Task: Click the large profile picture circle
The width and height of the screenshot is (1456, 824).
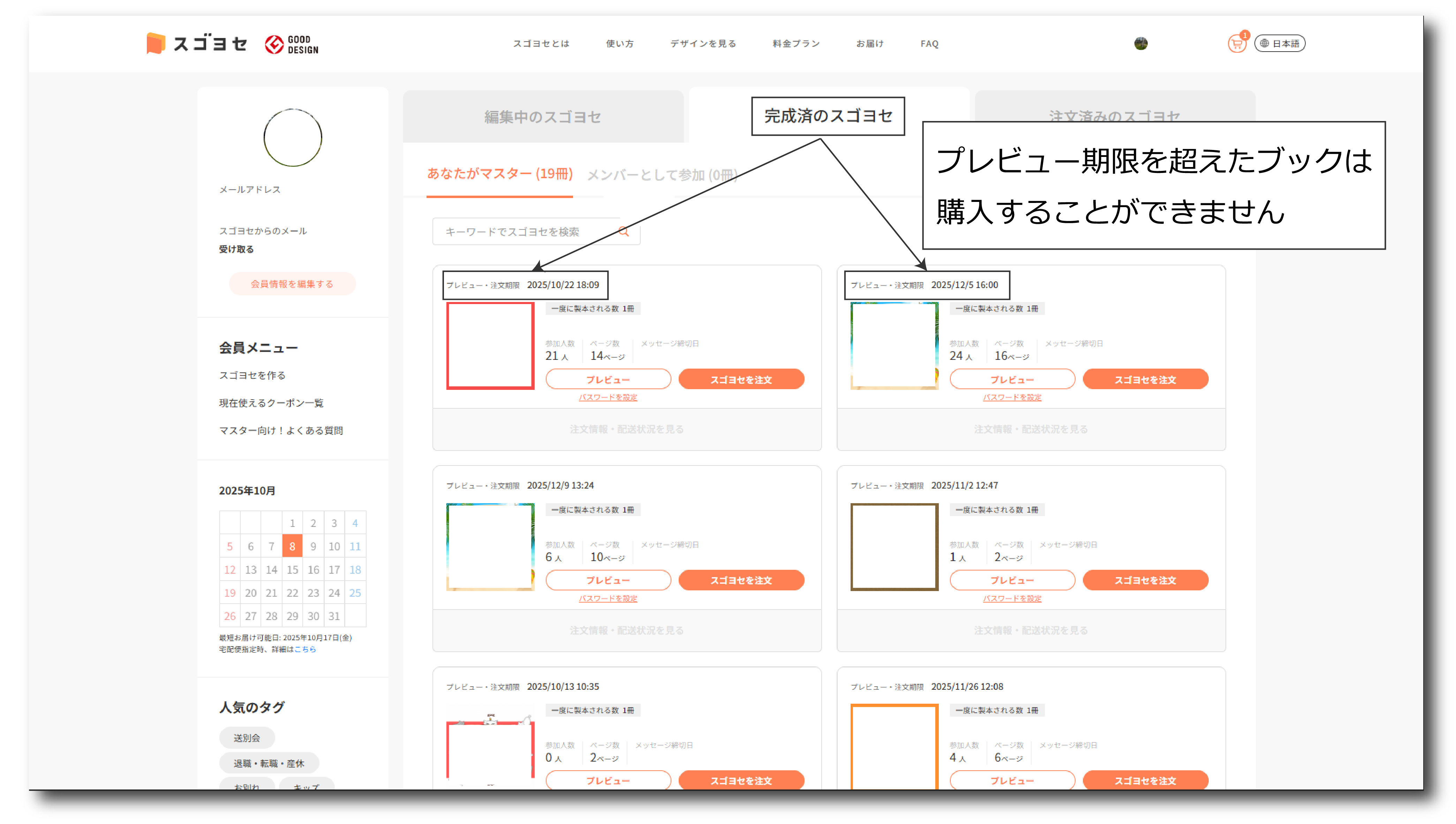Action: (x=293, y=137)
